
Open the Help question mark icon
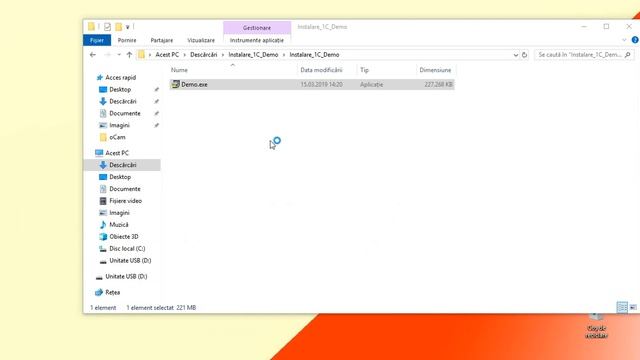click(635, 40)
